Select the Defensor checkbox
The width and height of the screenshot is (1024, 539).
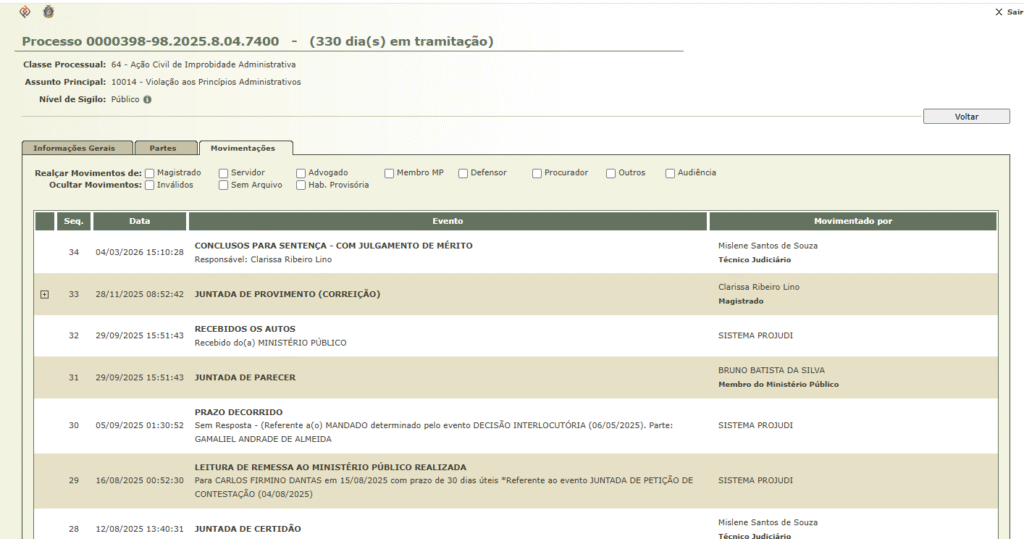[x=463, y=173]
